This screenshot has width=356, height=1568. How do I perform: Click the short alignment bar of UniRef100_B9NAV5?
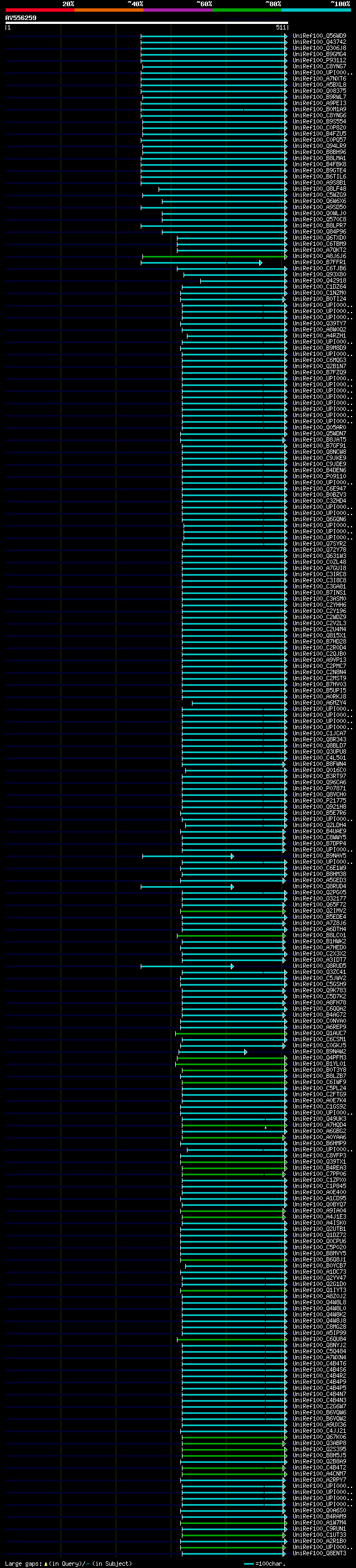tap(188, 856)
